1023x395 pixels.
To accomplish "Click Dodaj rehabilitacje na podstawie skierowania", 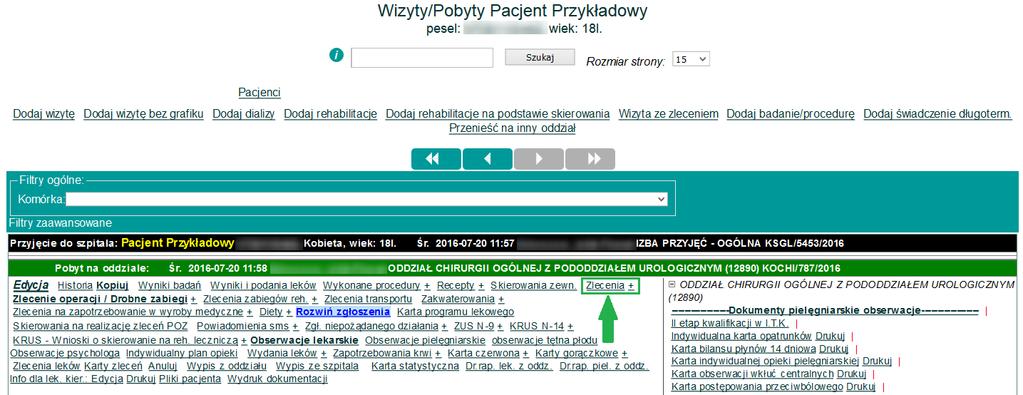I will click(498, 114).
